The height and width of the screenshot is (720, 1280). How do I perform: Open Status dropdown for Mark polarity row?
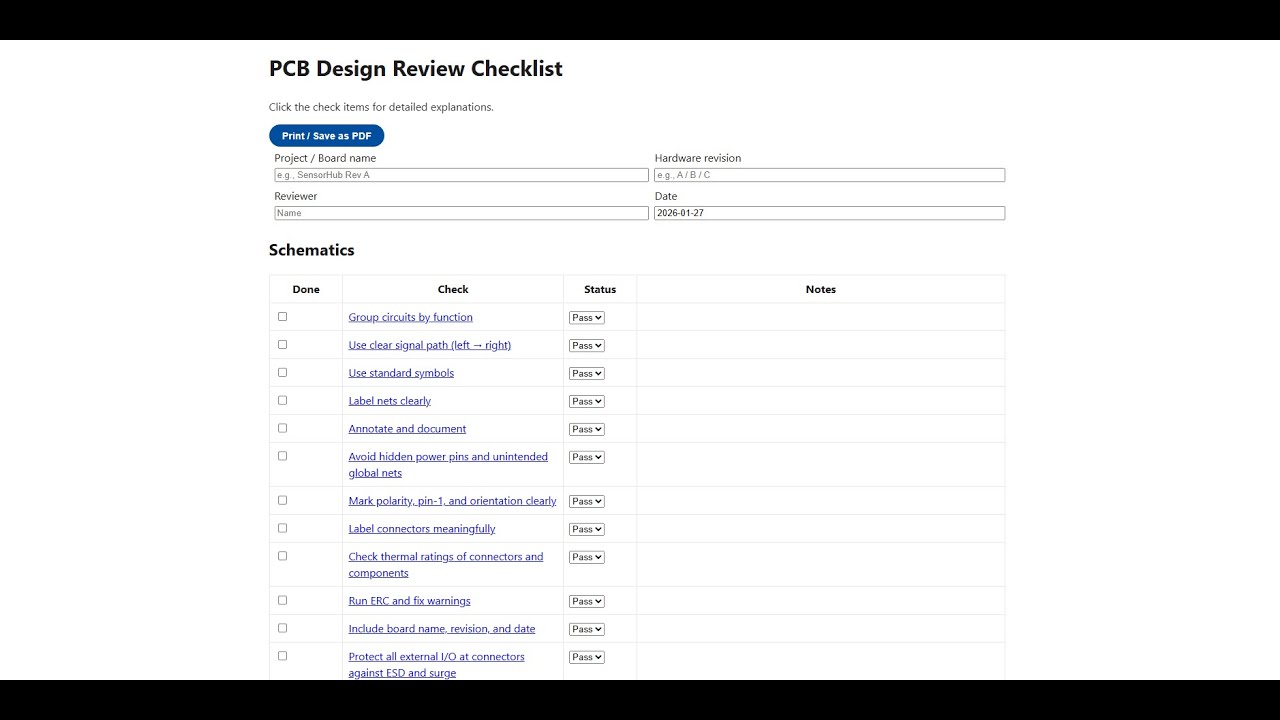[x=587, y=502]
